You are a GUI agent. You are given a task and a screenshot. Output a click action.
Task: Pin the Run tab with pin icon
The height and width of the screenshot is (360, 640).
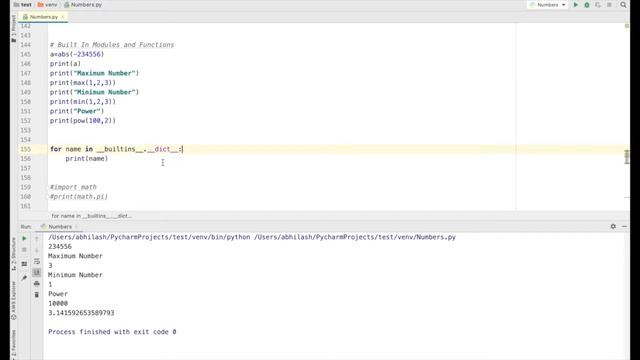coord(24,278)
